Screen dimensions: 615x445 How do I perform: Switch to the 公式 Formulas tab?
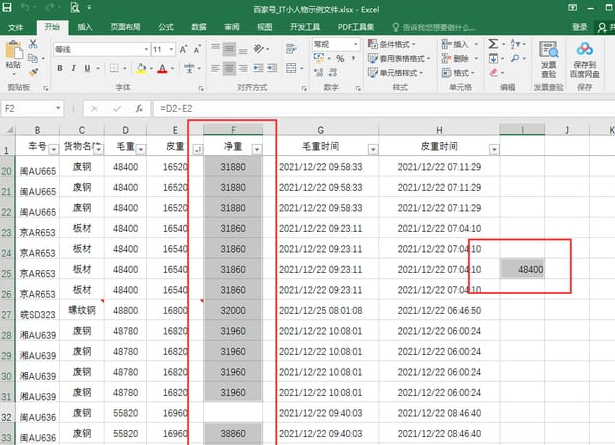[x=166, y=27]
